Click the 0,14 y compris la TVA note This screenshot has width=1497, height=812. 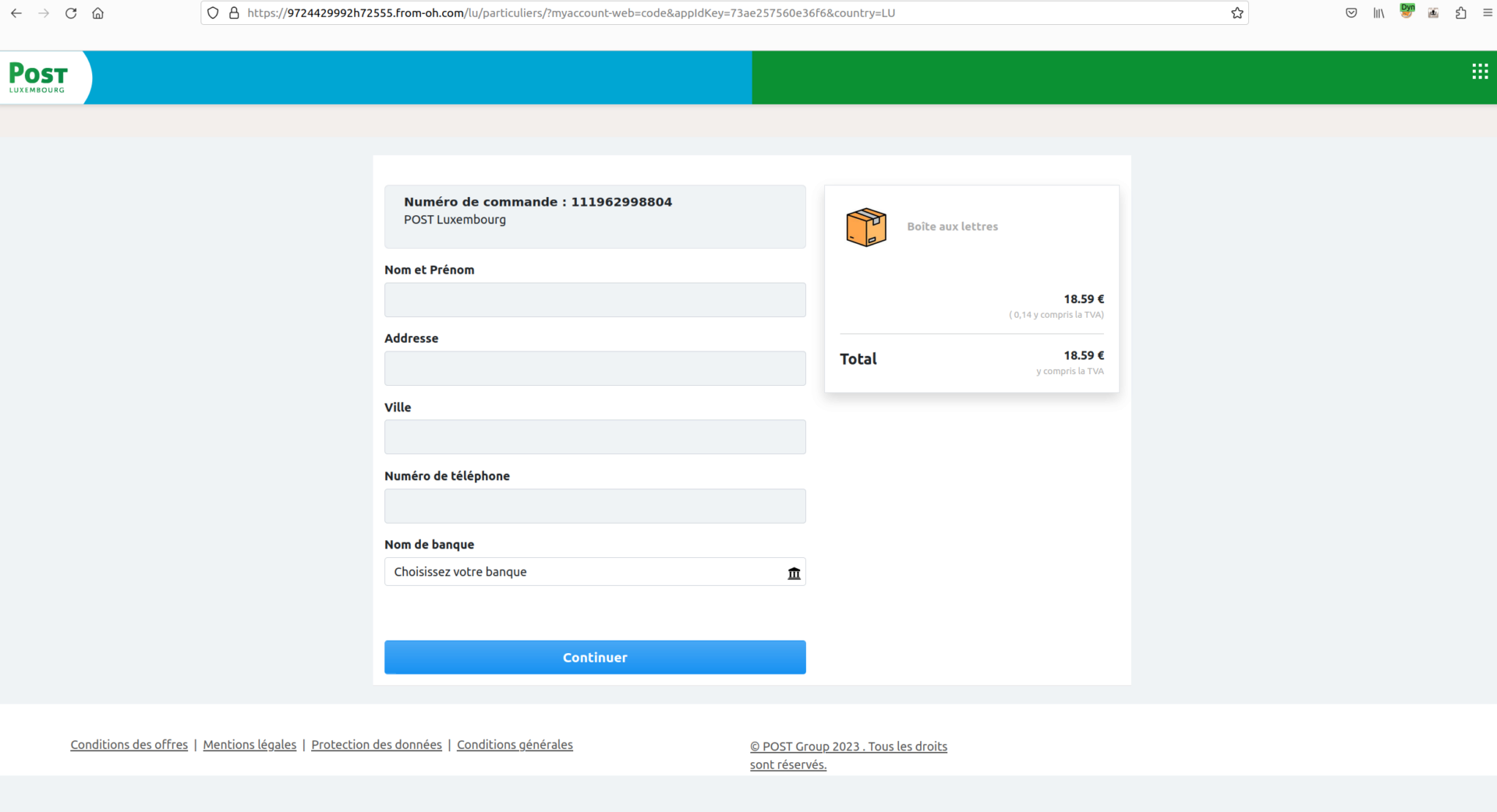tap(1056, 315)
